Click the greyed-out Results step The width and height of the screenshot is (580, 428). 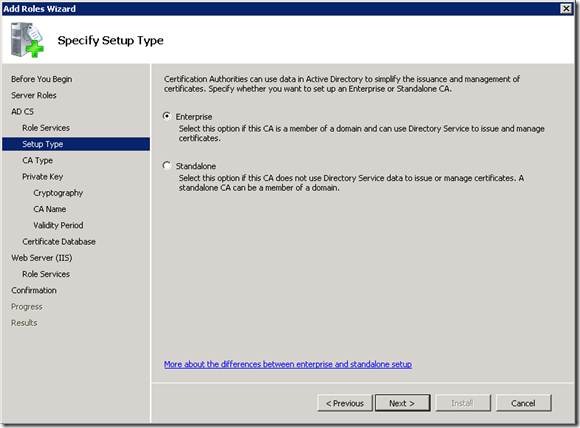pos(24,323)
